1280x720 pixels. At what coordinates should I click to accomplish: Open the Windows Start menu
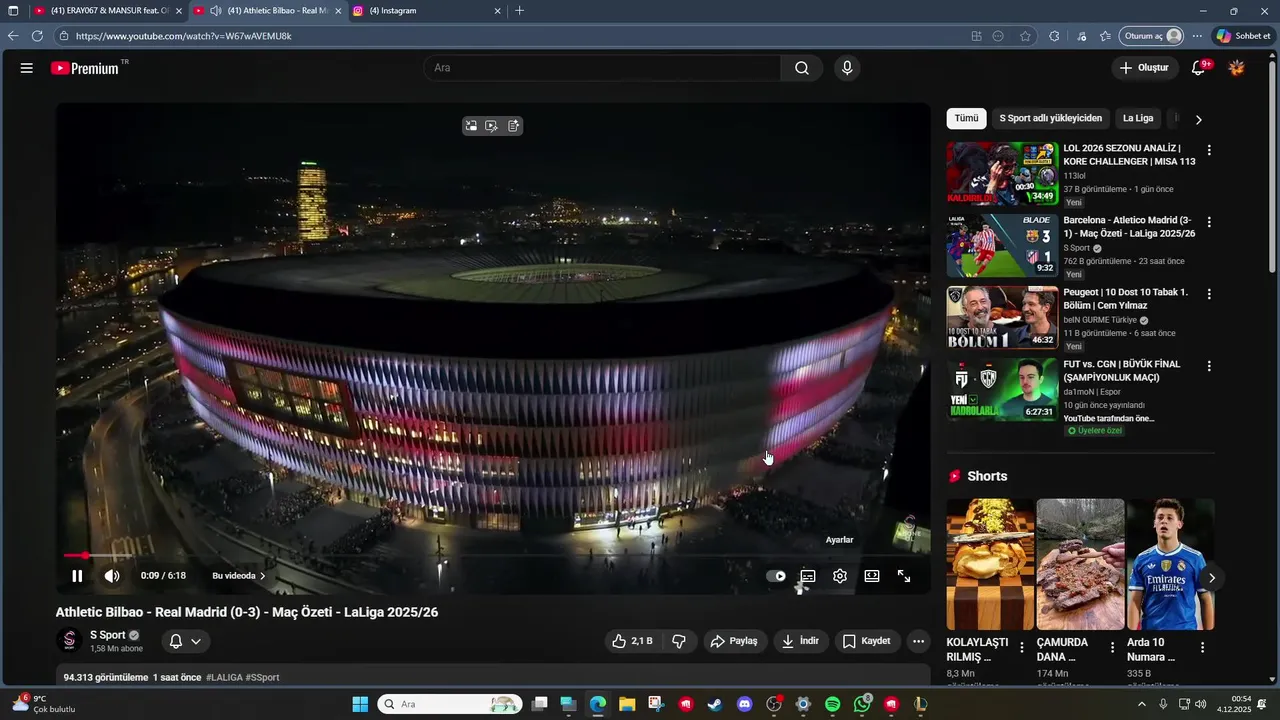(360, 704)
